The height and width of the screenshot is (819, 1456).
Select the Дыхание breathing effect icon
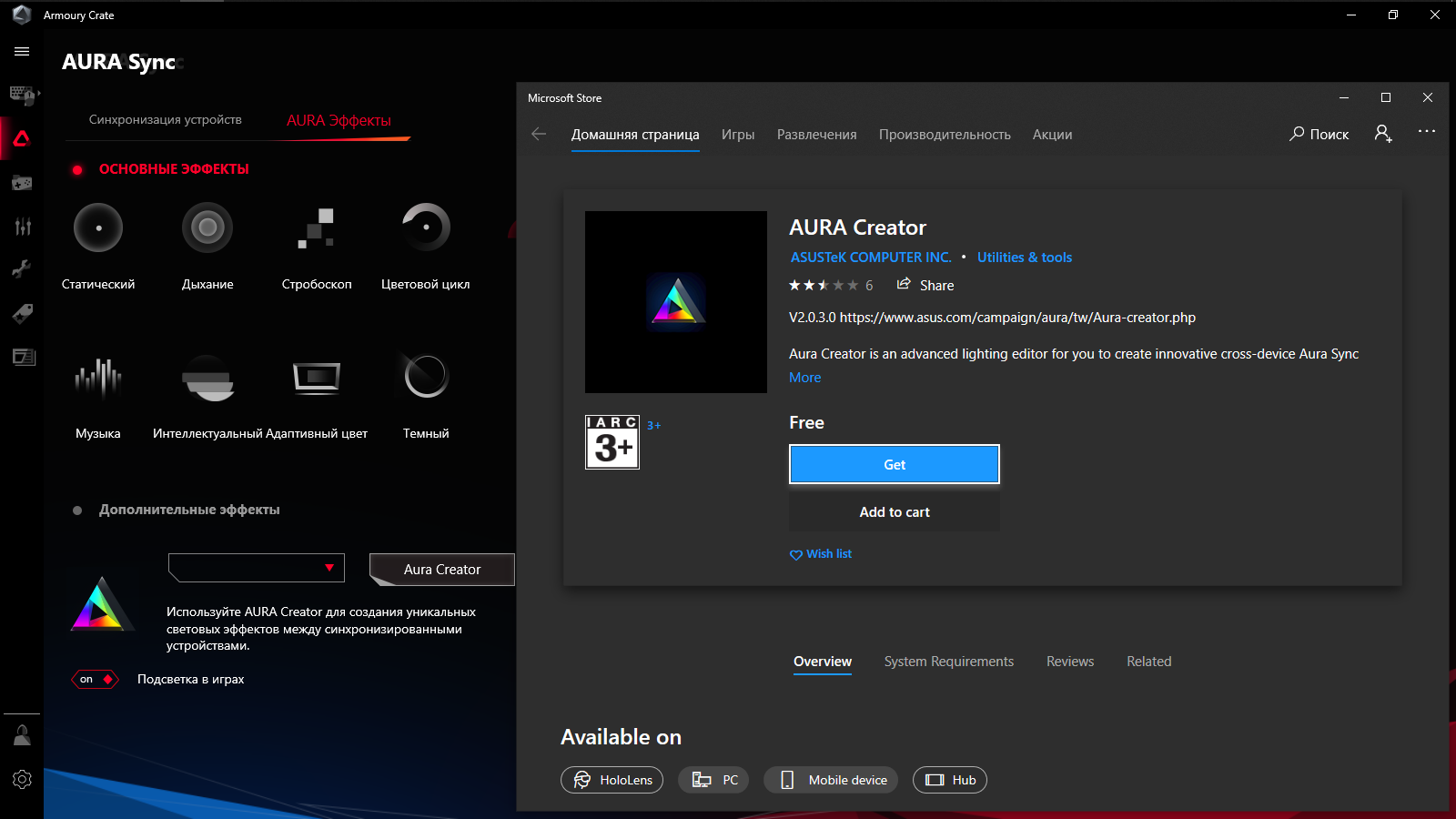tap(207, 227)
